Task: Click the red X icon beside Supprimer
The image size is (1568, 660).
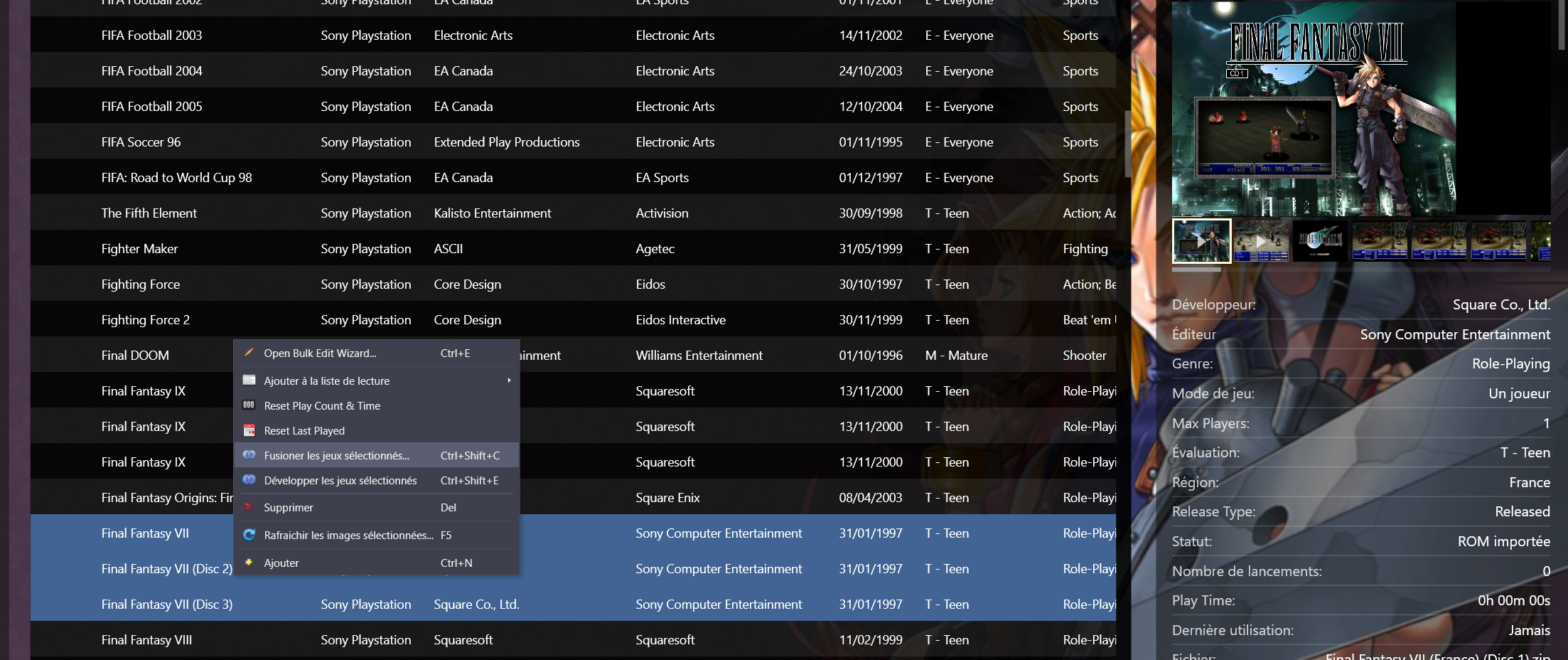Action: 249,507
